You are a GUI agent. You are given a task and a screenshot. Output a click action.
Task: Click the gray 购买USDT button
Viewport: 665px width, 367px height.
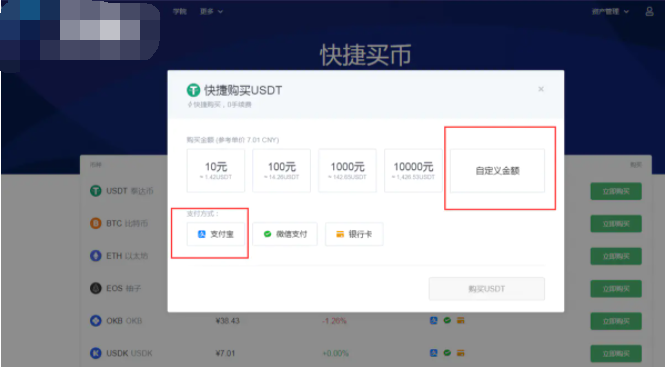tap(487, 289)
